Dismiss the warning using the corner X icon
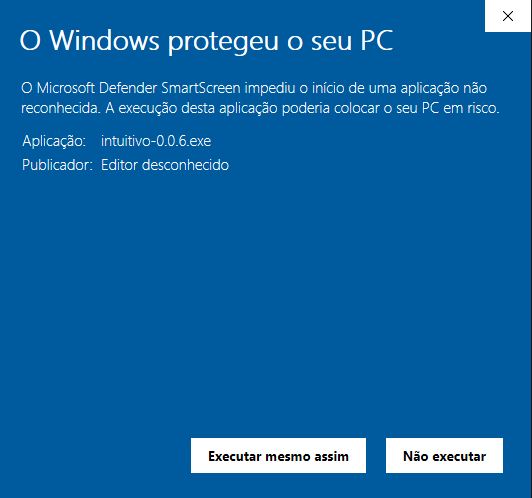Image resolution: width=532 pixels, height=498 pixels. point(508,16)
